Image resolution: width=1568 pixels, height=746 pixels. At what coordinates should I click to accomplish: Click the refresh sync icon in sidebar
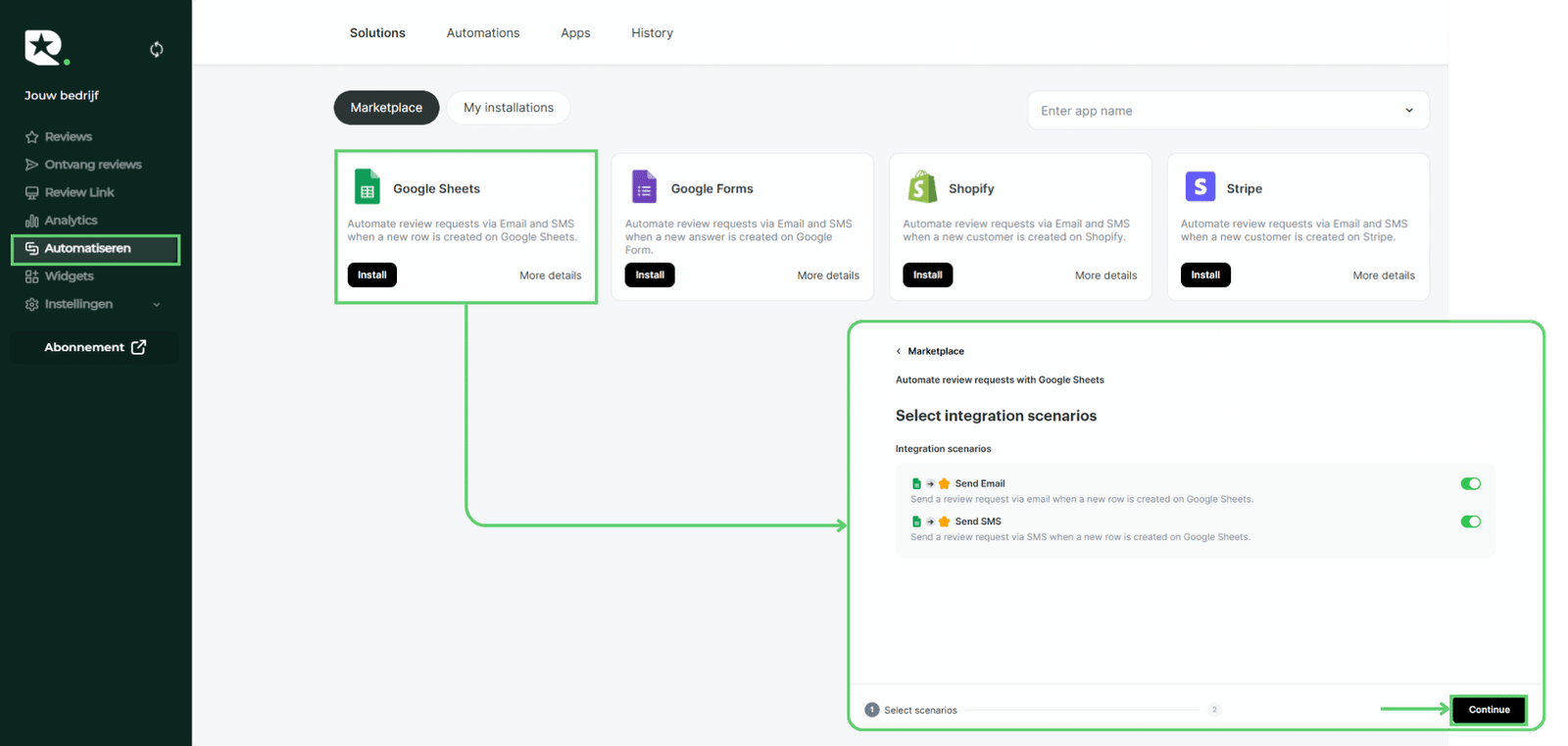[157, 49]
